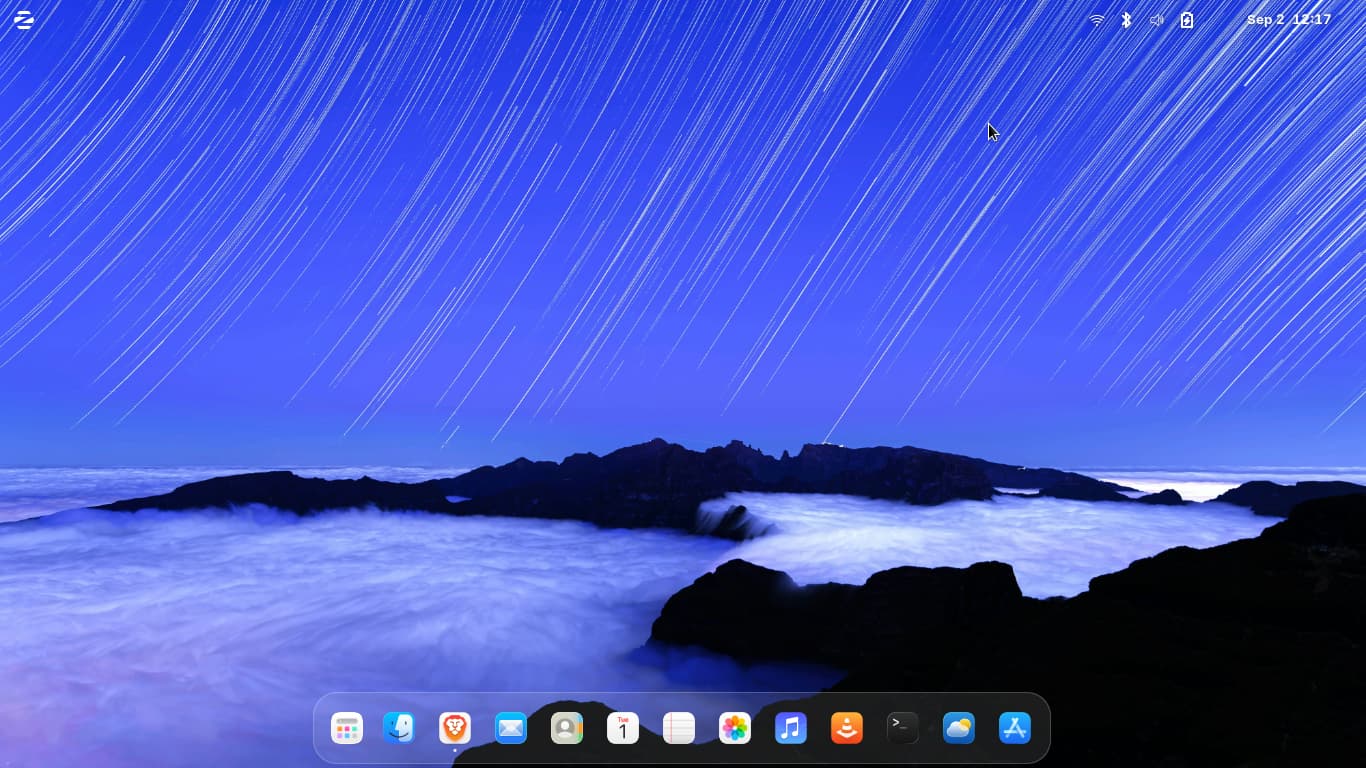Launch the Photos app from dock
Image resolution: width=1366 pixels, height=768 pixels.
point(735,728)
